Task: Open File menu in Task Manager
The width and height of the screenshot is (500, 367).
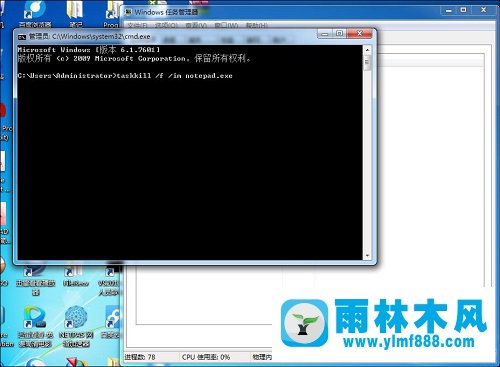Action: tap(137, 25)
